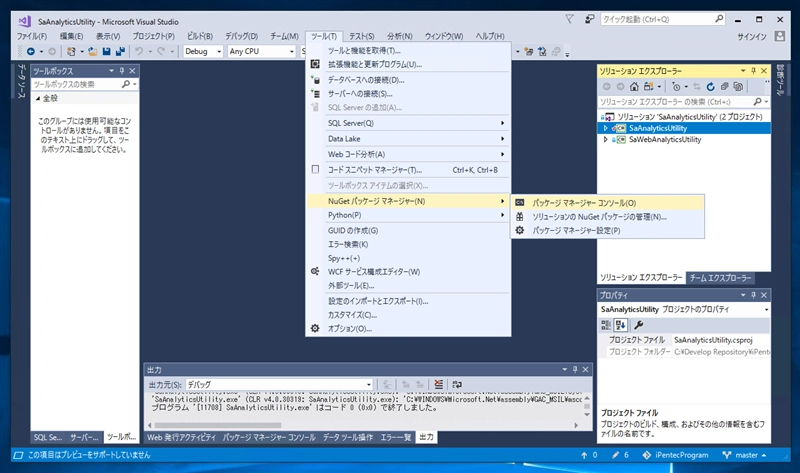800x473 pixels.
Task: Click search magnifier icon in Toolbox search
Action: tap(126, 84)
